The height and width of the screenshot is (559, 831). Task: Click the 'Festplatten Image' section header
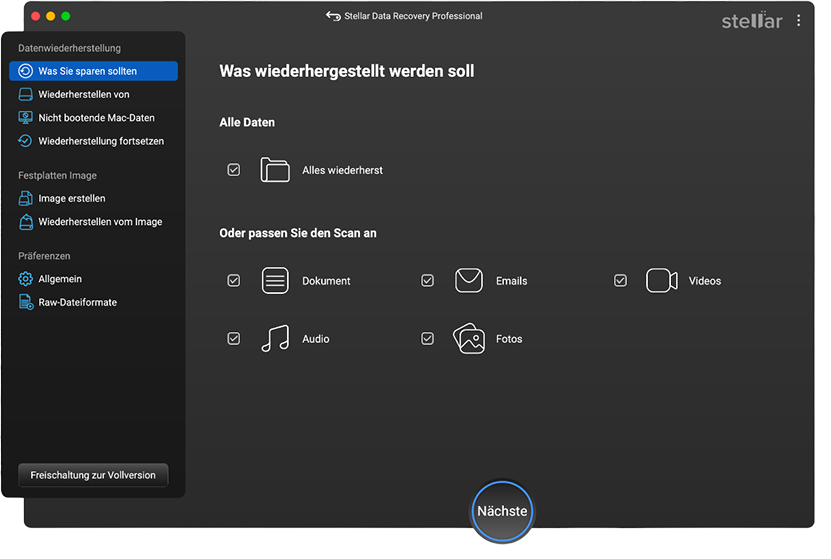pyautogui.click(x=57, y=175)
